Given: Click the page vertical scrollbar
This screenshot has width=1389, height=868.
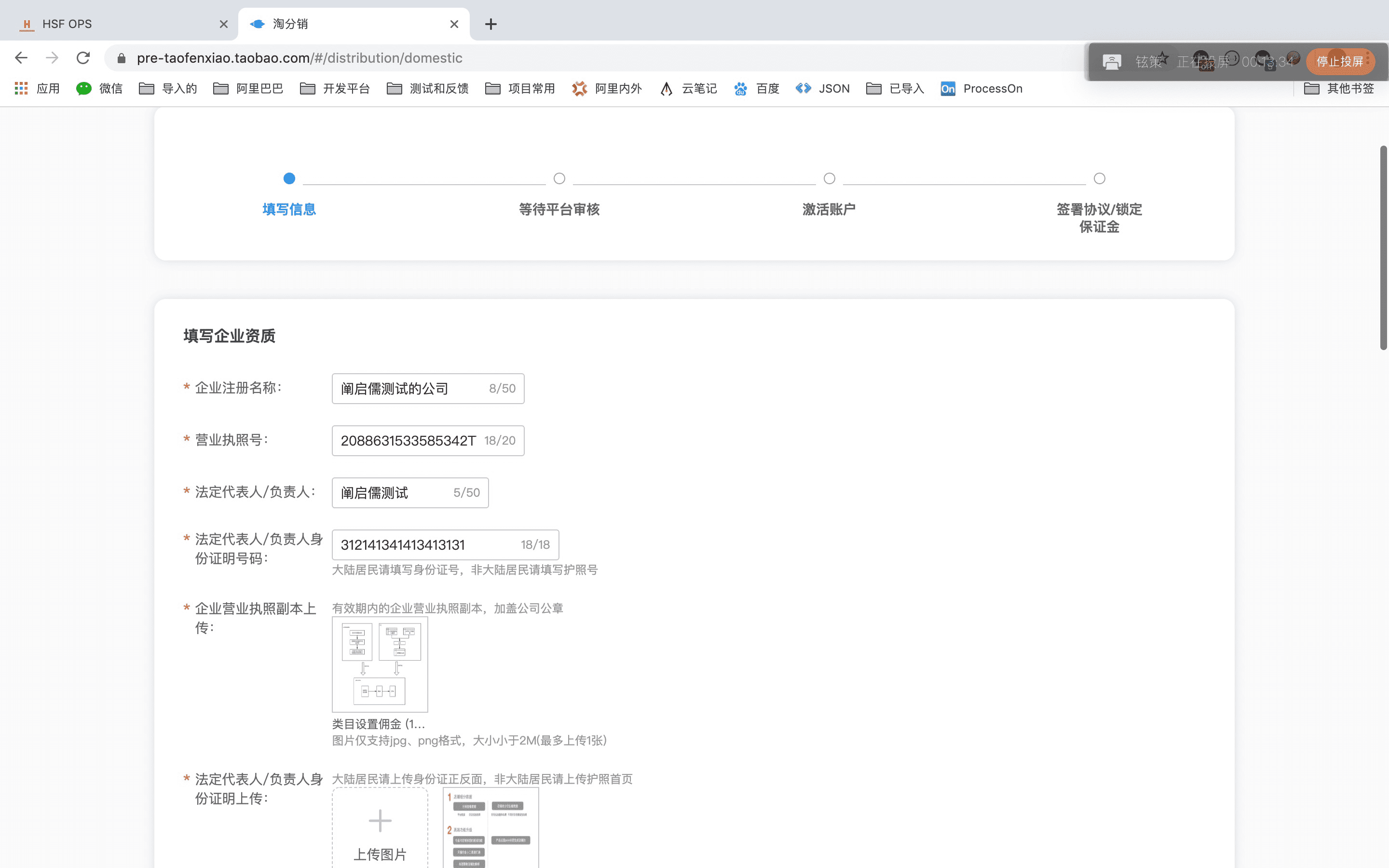Looking at the screenshot, I should click(1384, 248).
